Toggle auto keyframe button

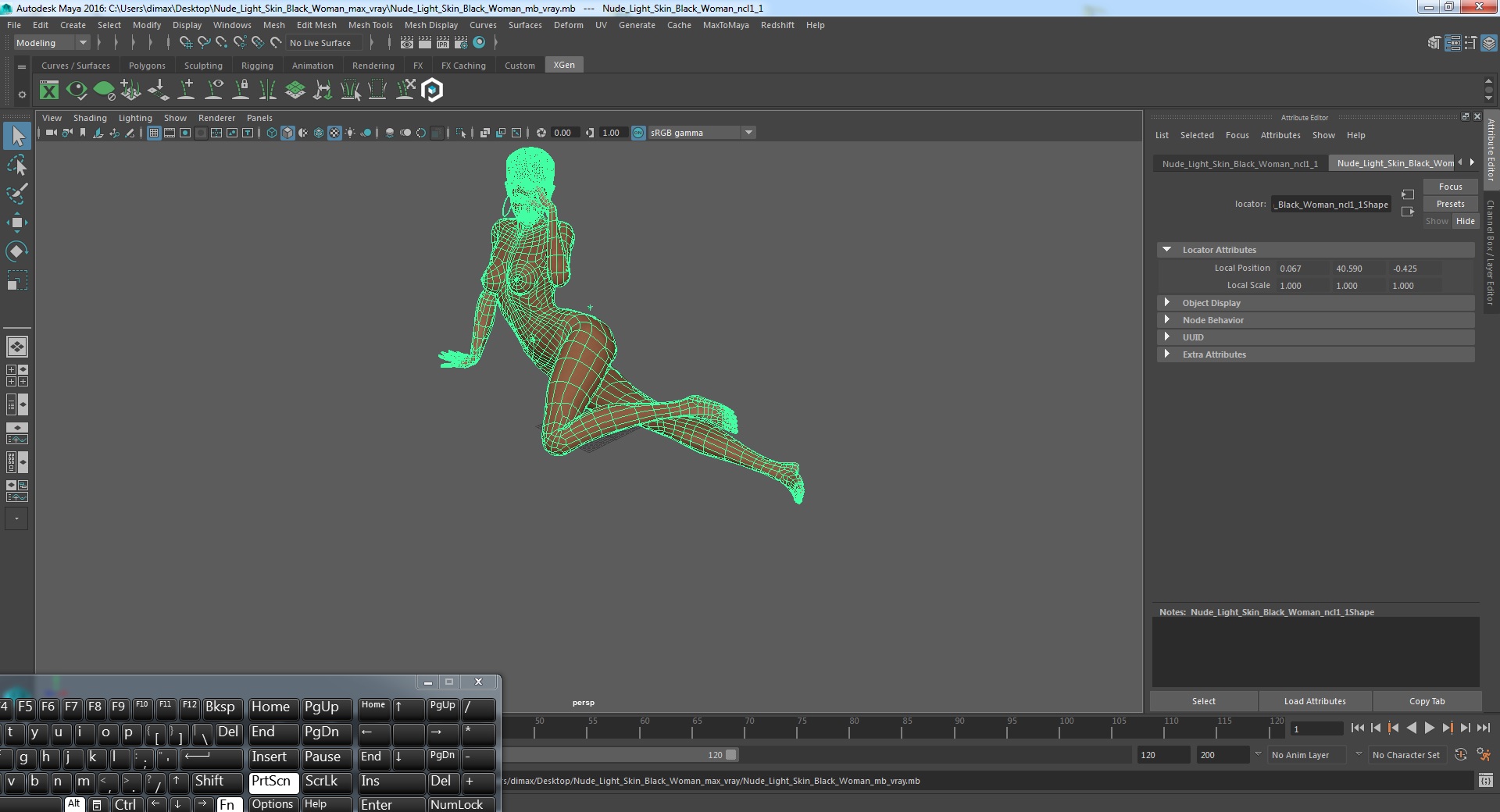[1460, 755]
